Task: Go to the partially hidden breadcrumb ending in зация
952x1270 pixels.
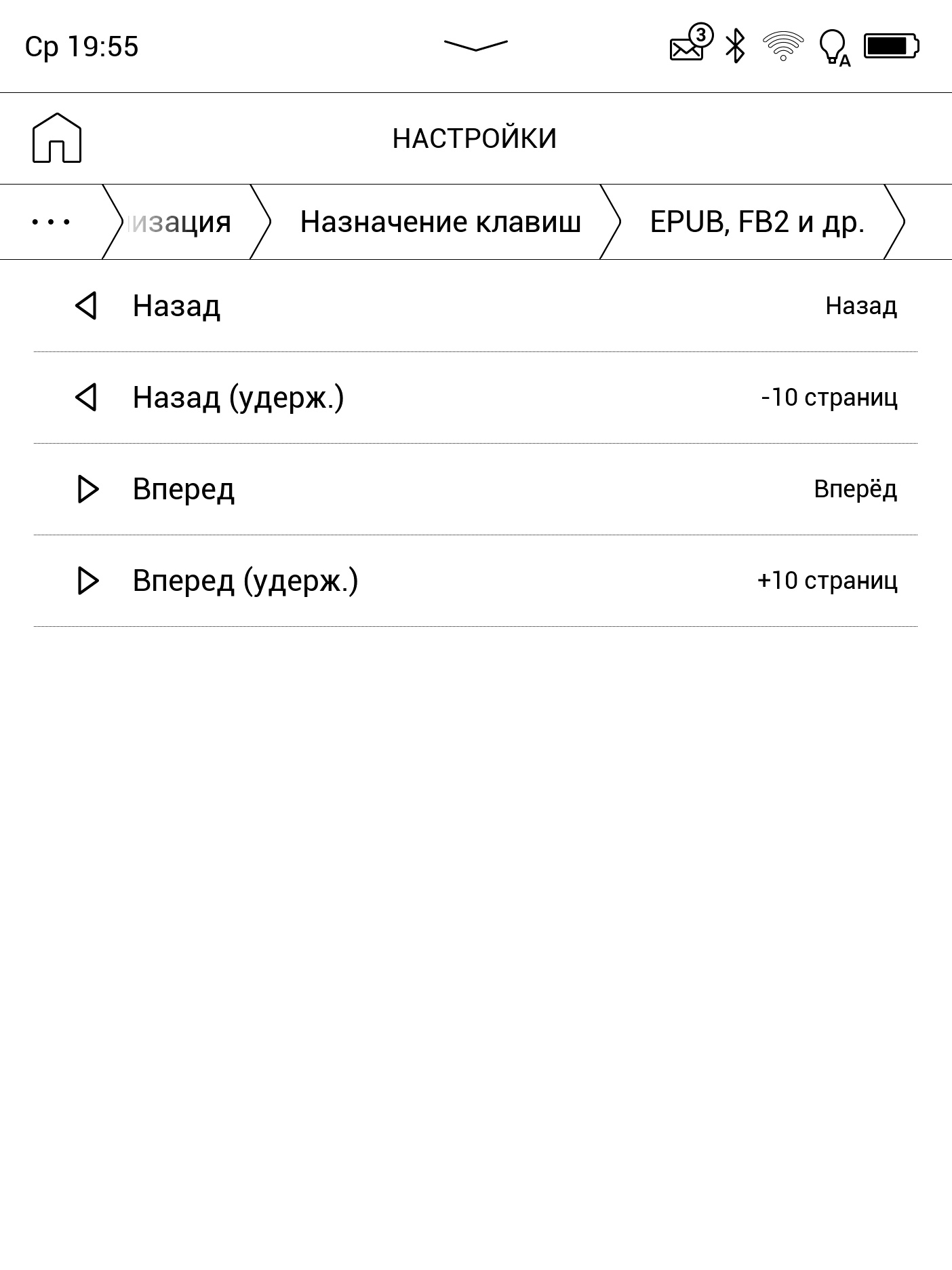Action: click(180, 222)
